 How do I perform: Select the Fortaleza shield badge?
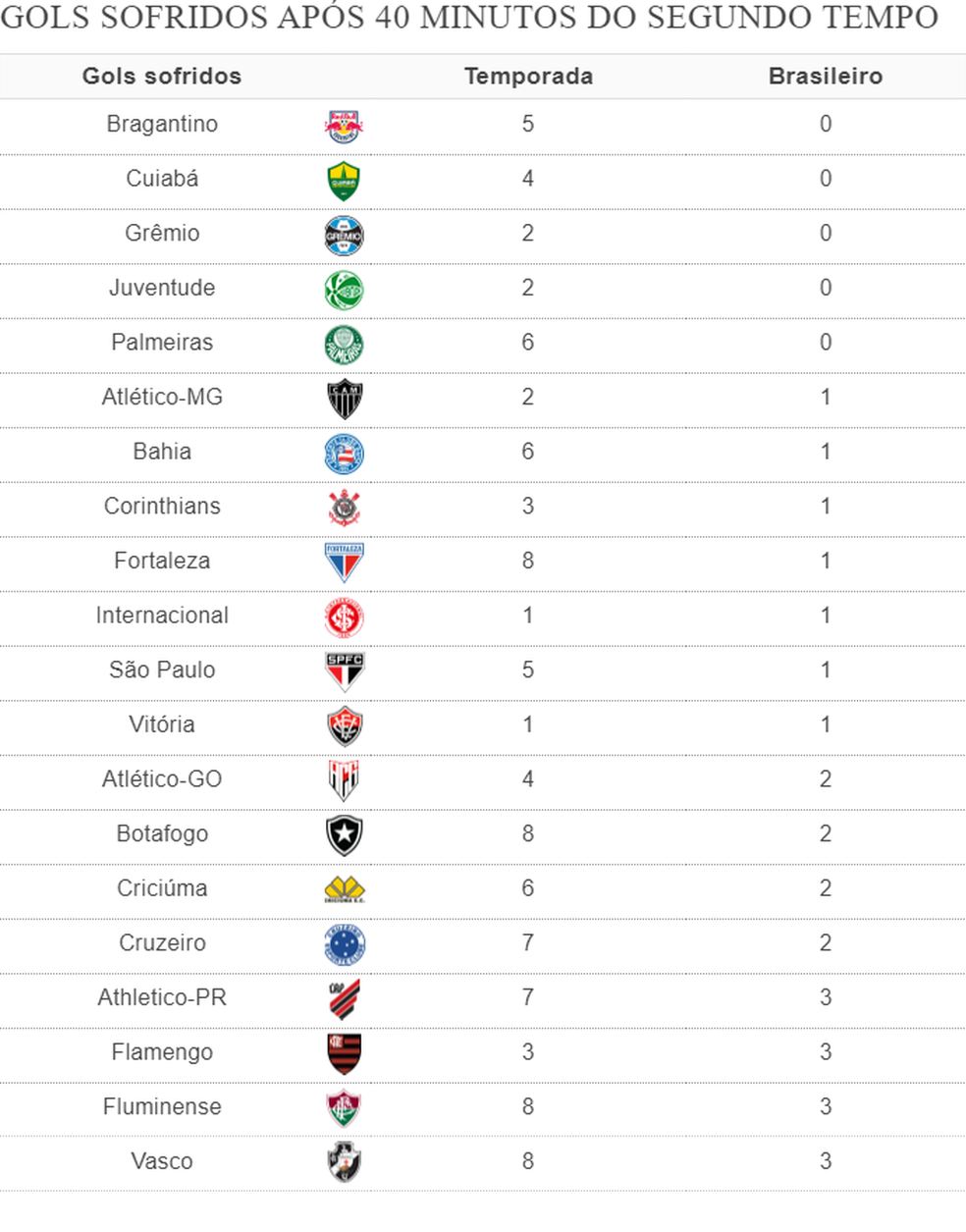tap(344, 562)
